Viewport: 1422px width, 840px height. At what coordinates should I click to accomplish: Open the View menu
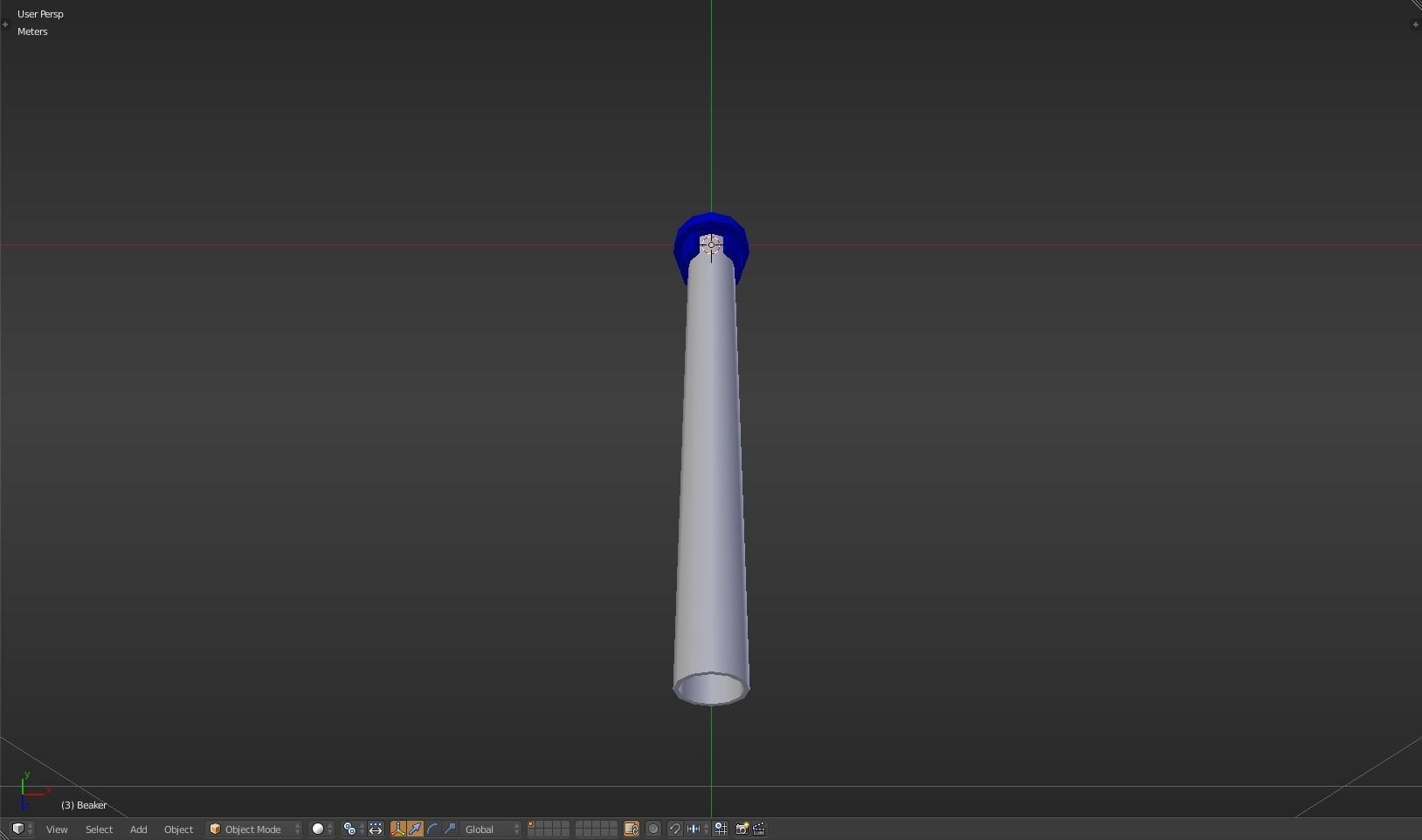point(57,830)
